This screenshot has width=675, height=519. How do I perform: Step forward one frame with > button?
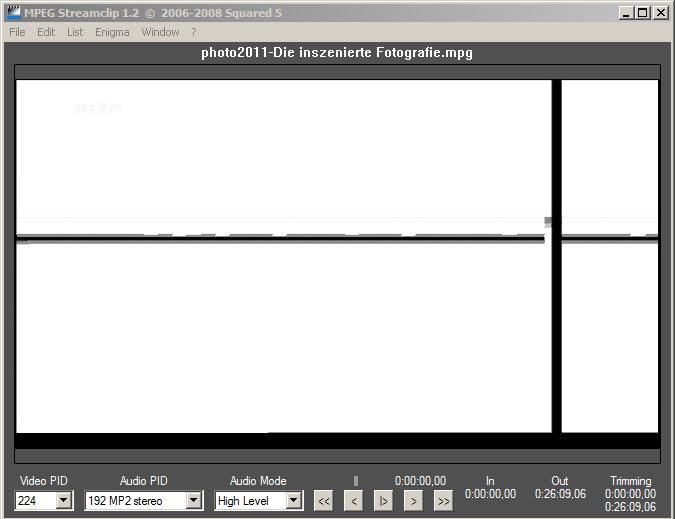pyautogui.click(x=413, y=501)
